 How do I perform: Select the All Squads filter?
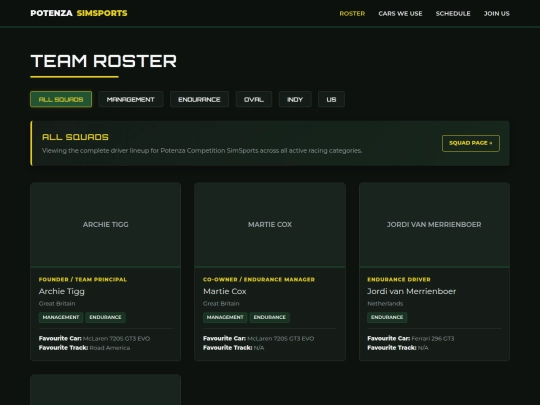click(61, 99)
